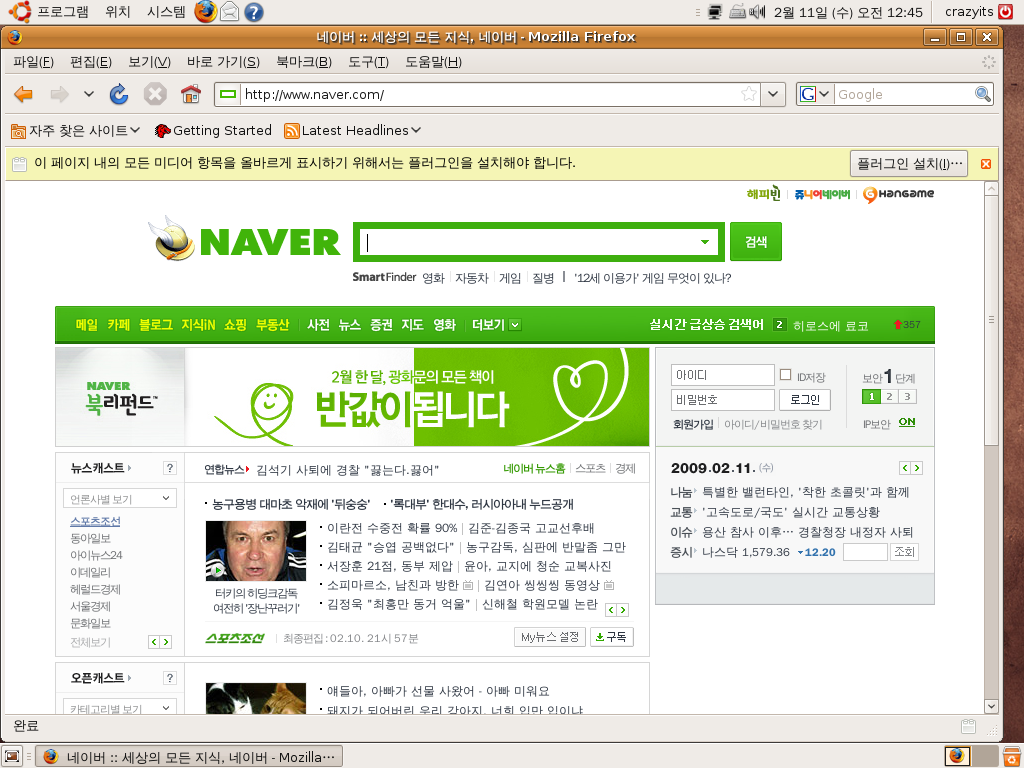Open the 카테고리별 보기 dropdown

[x=120, y=707]
